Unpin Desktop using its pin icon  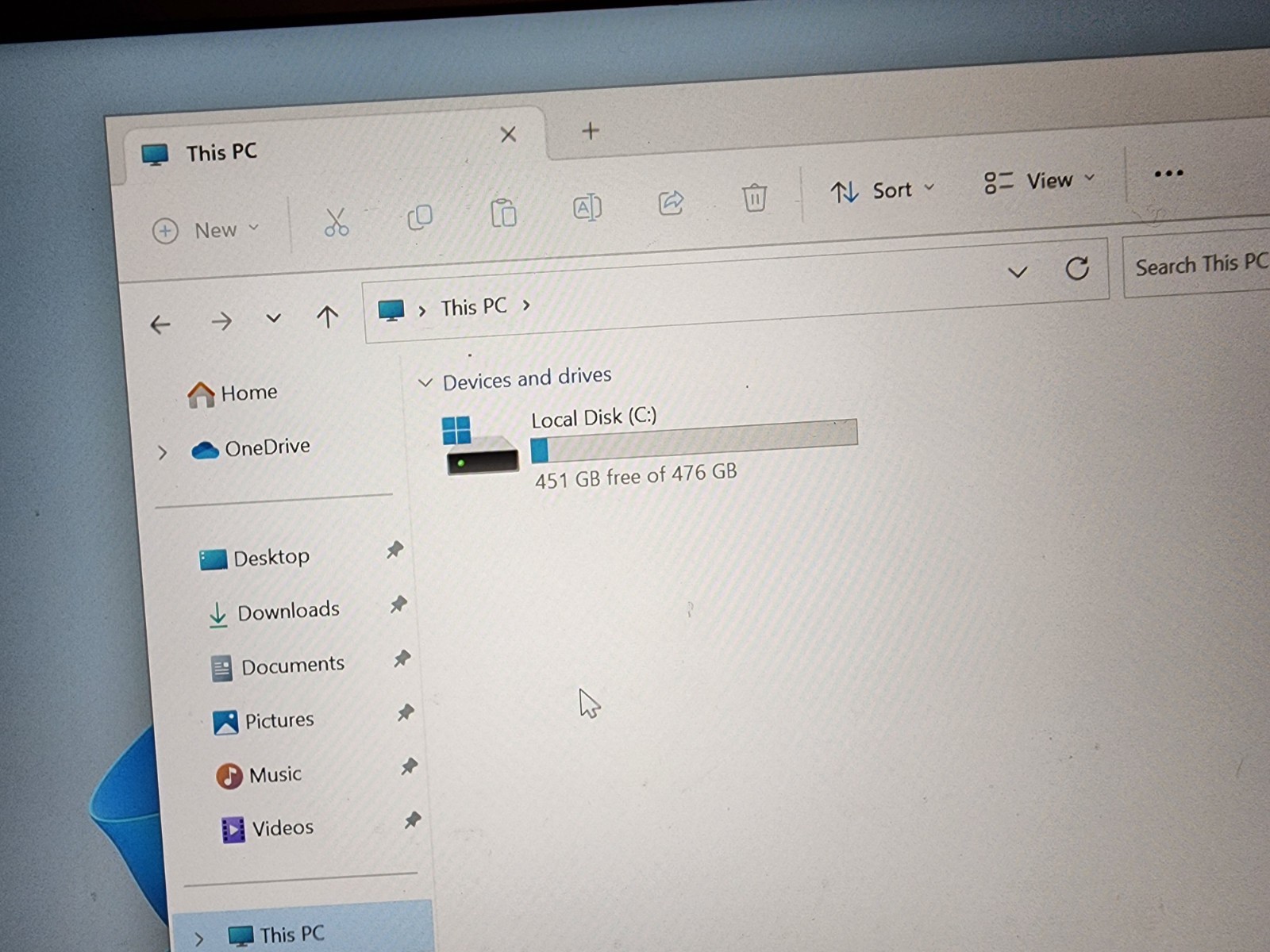pos(394,550)
